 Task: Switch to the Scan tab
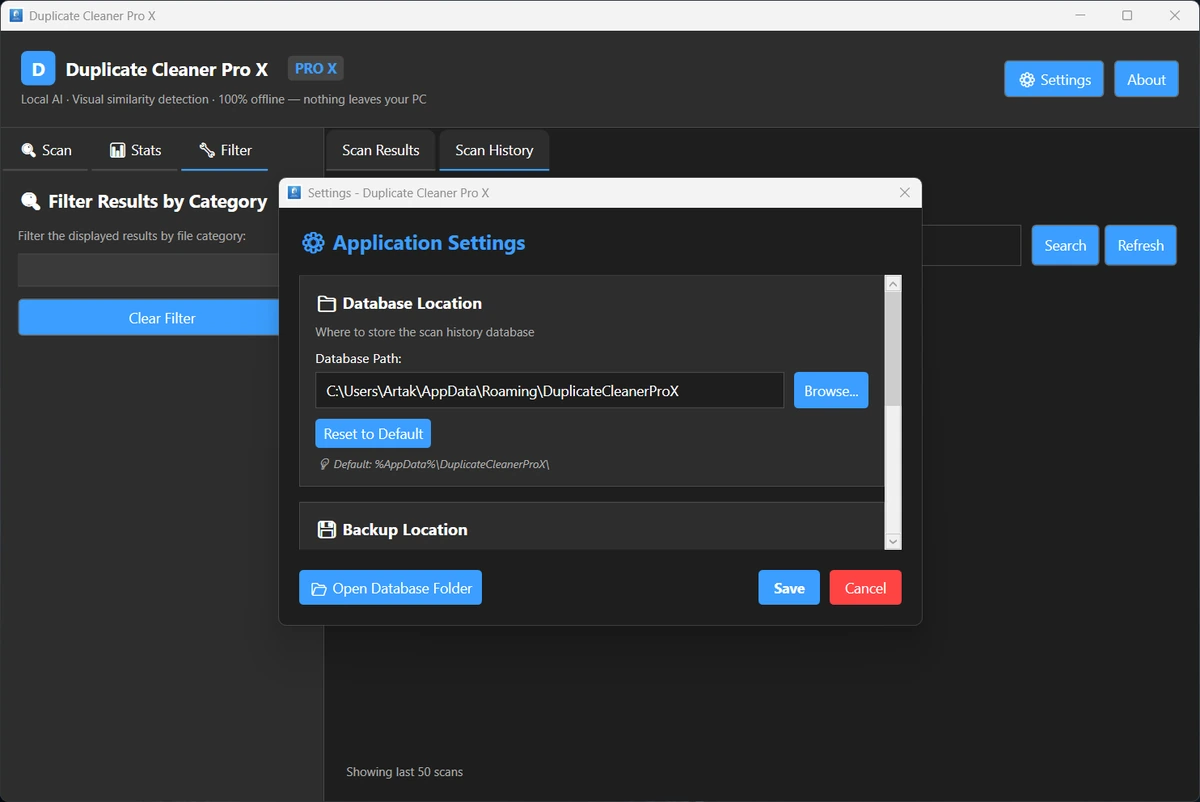[46, 150]
